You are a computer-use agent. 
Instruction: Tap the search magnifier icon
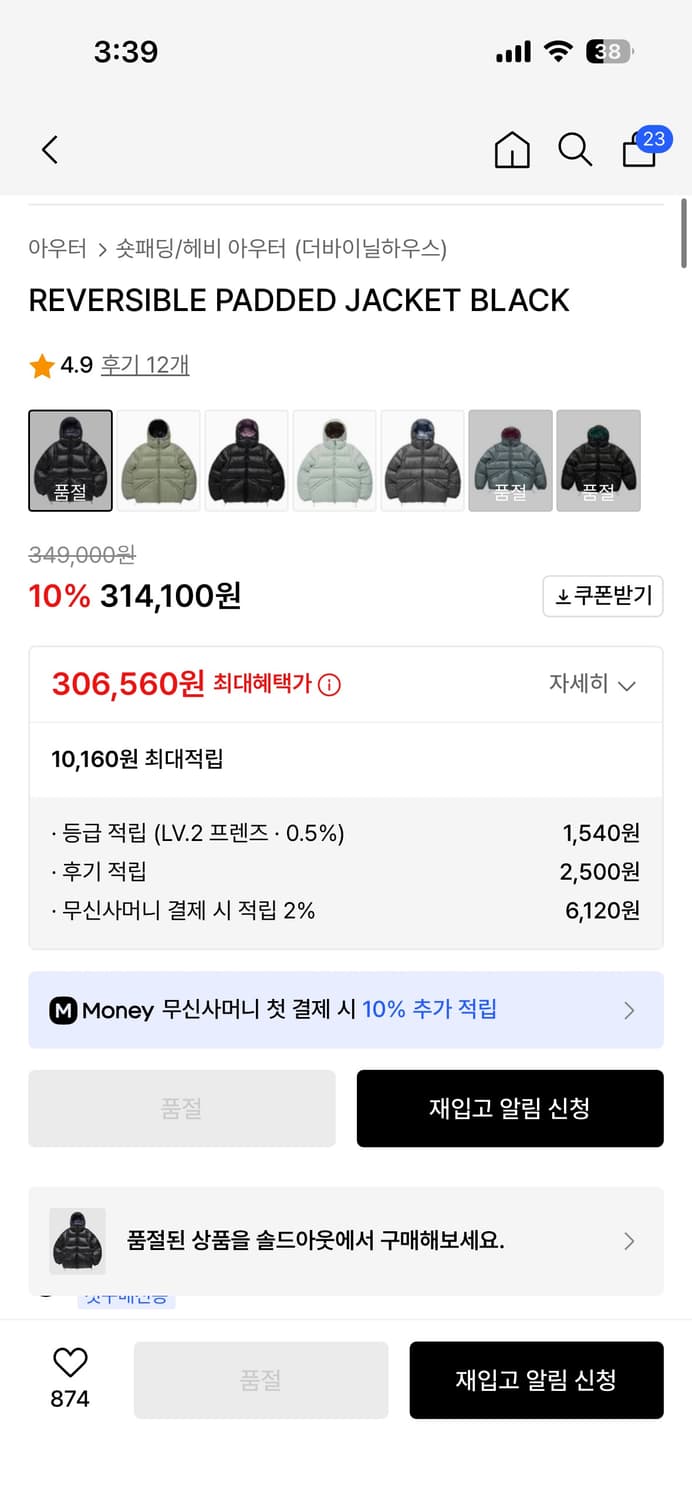[575, 150]
